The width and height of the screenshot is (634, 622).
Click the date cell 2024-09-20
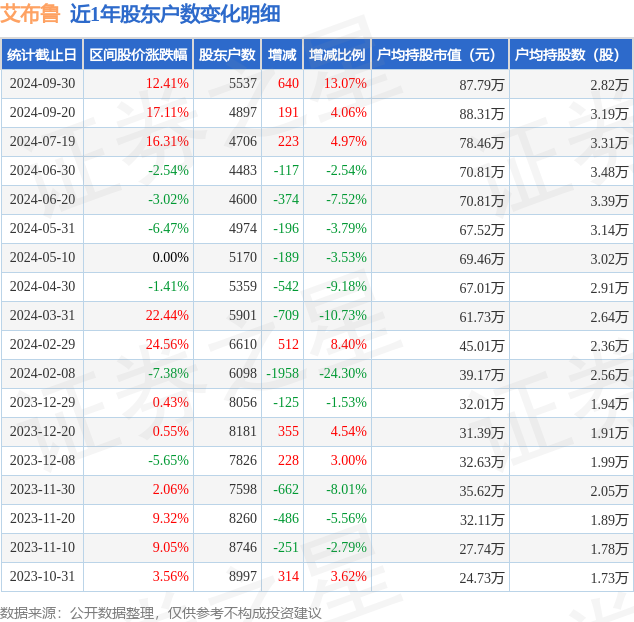(x=42, y=112)
